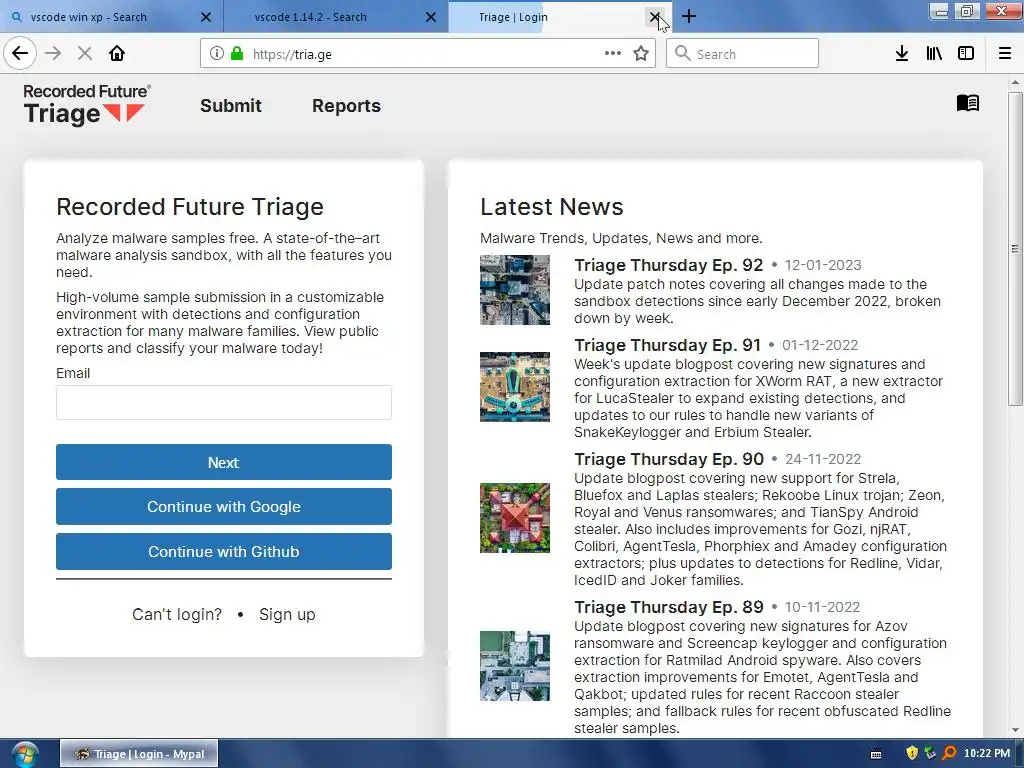Viewport: 1024px width, 768px height.
Task: Click the Ep. 92 news thumbnail
Action: point(515,290)
